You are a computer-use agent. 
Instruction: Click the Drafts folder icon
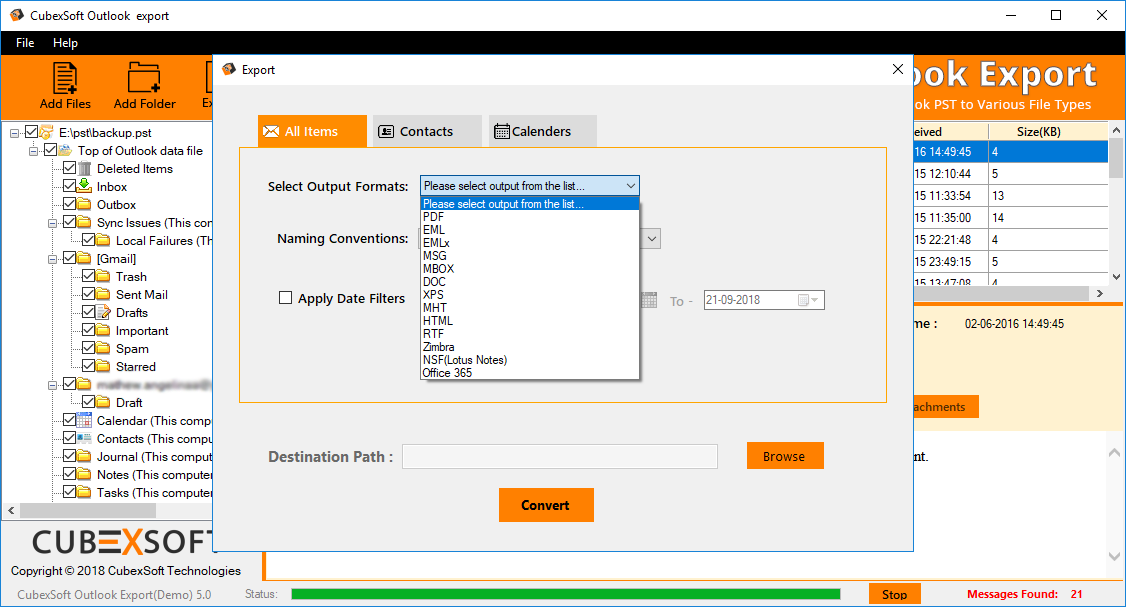click(104, 312)
